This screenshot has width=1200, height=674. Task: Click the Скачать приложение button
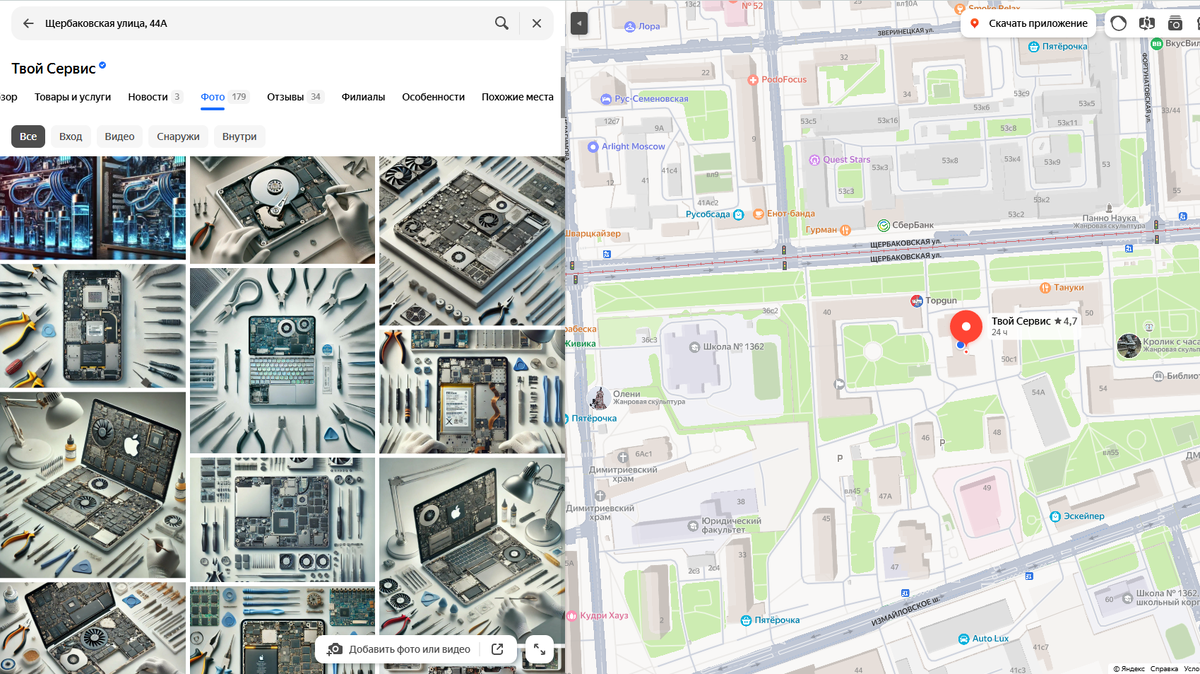1029,23
